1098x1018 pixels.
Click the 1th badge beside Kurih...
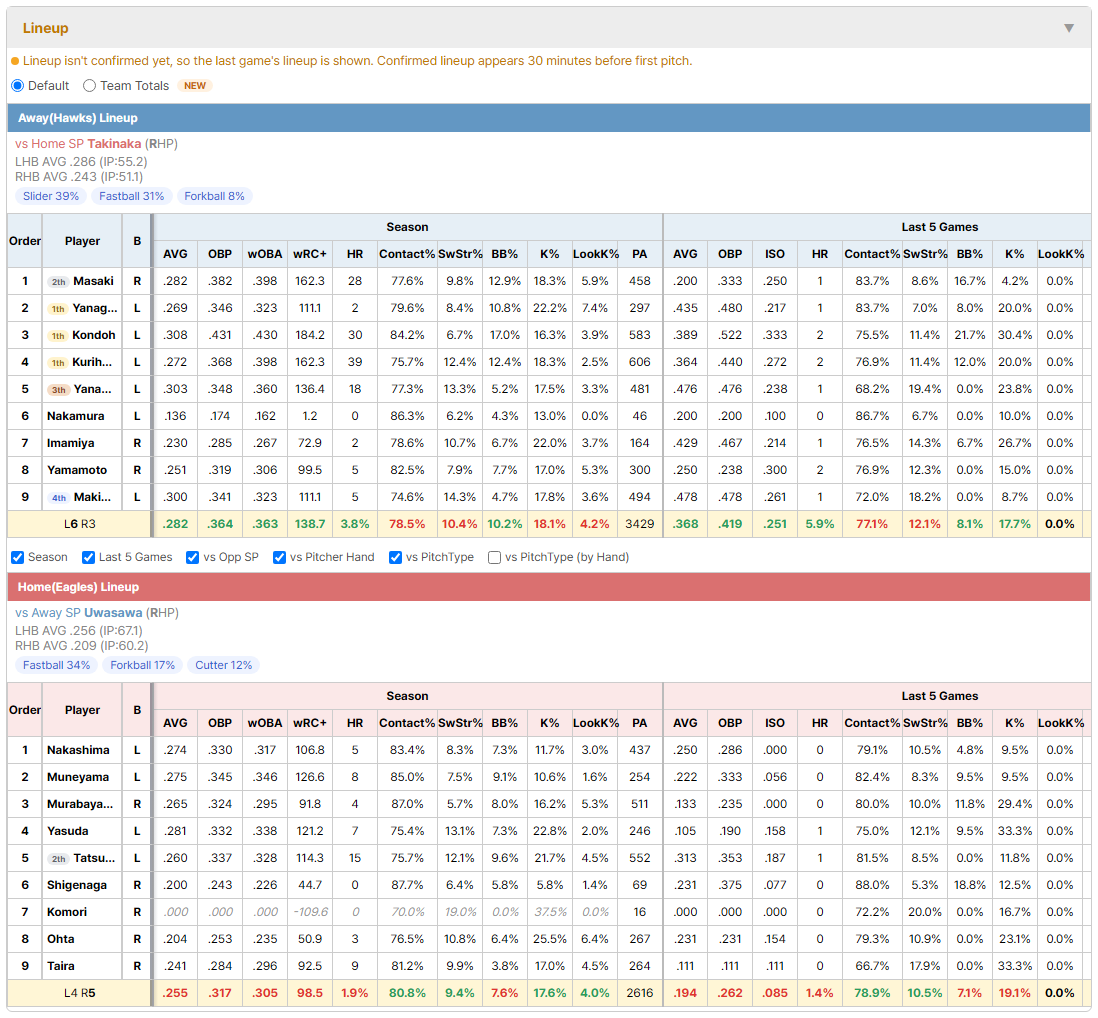(x=58, y=363)
